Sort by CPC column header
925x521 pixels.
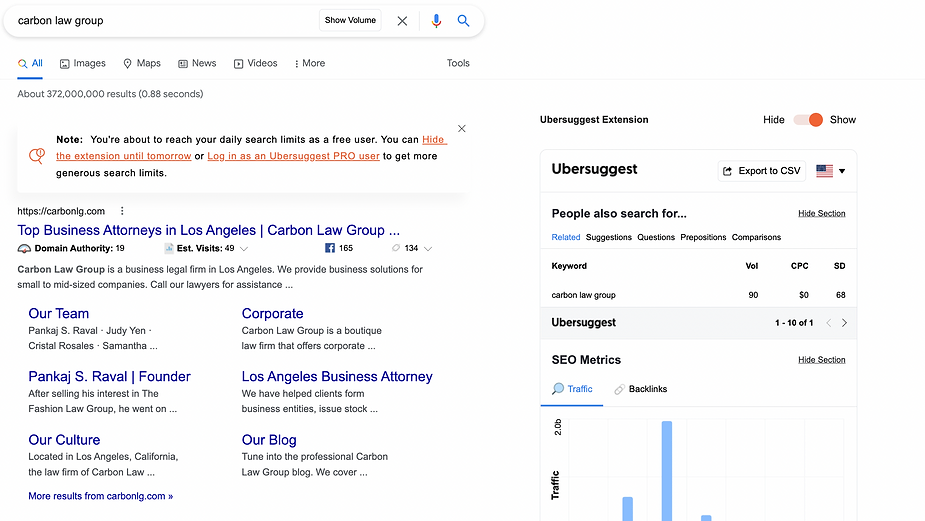pyautogui.click(x=799, y=266)
